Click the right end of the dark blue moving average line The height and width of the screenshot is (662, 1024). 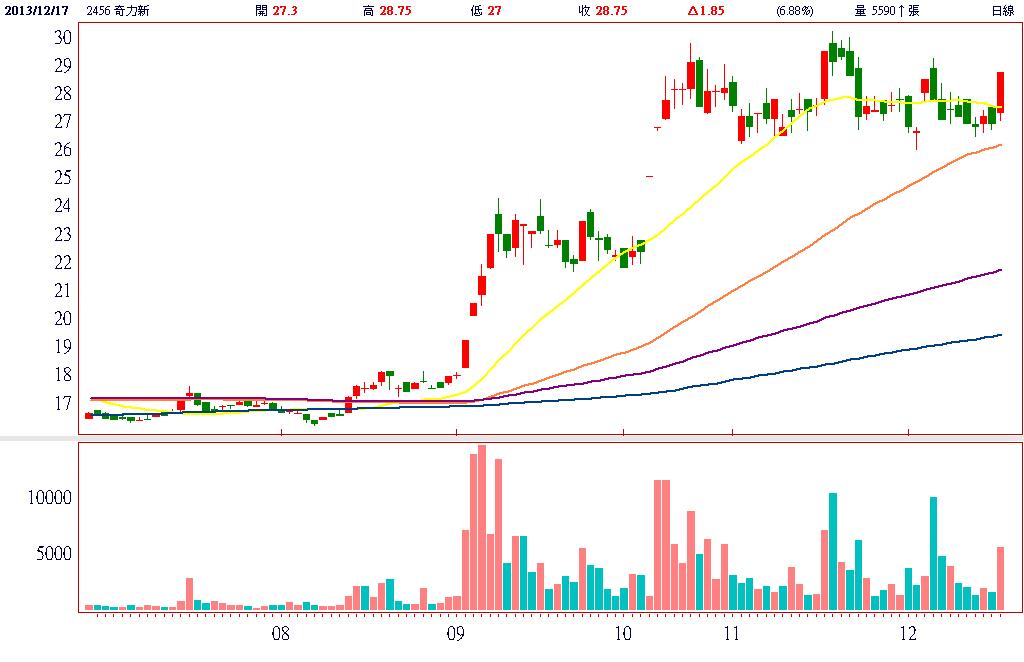[x=1000, y=335]
